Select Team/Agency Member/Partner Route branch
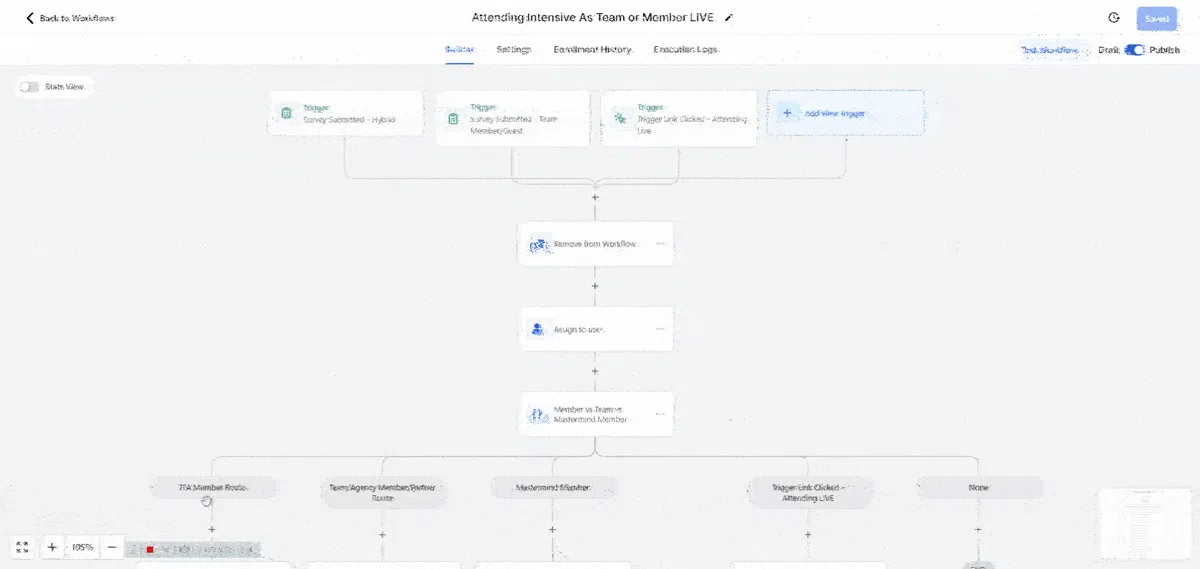 tap(382, 492)
